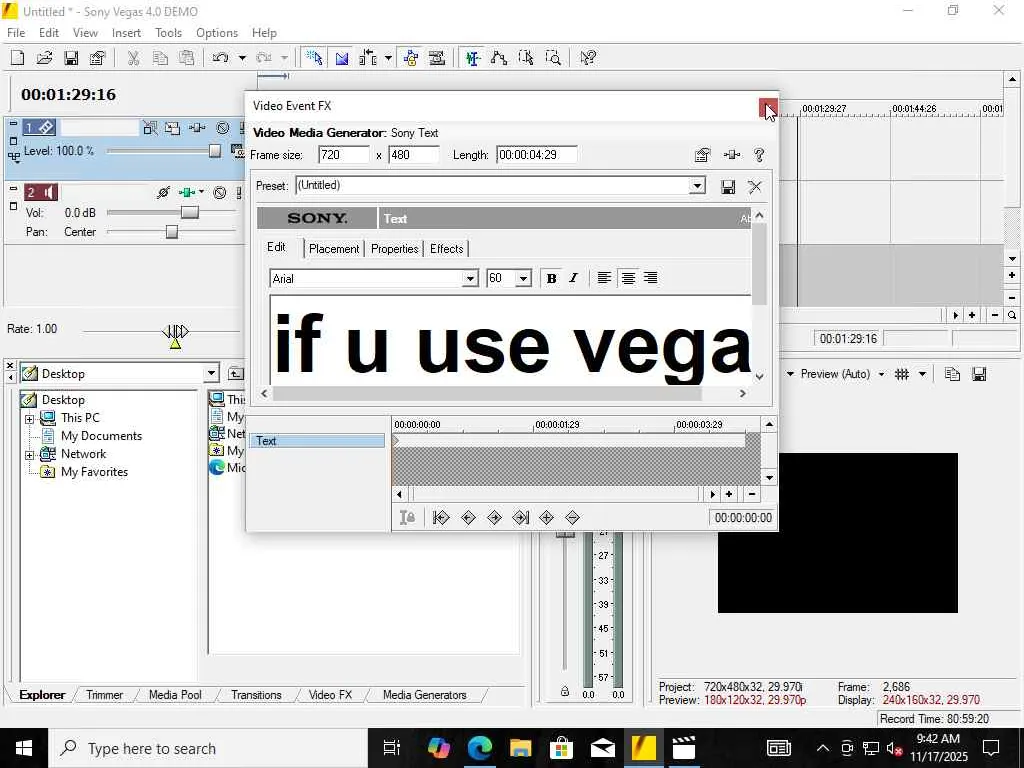Undo the last action with Undo icon
Viewport: 1024px width, 768px height.
pyautogui.click(x=220, y=58)
